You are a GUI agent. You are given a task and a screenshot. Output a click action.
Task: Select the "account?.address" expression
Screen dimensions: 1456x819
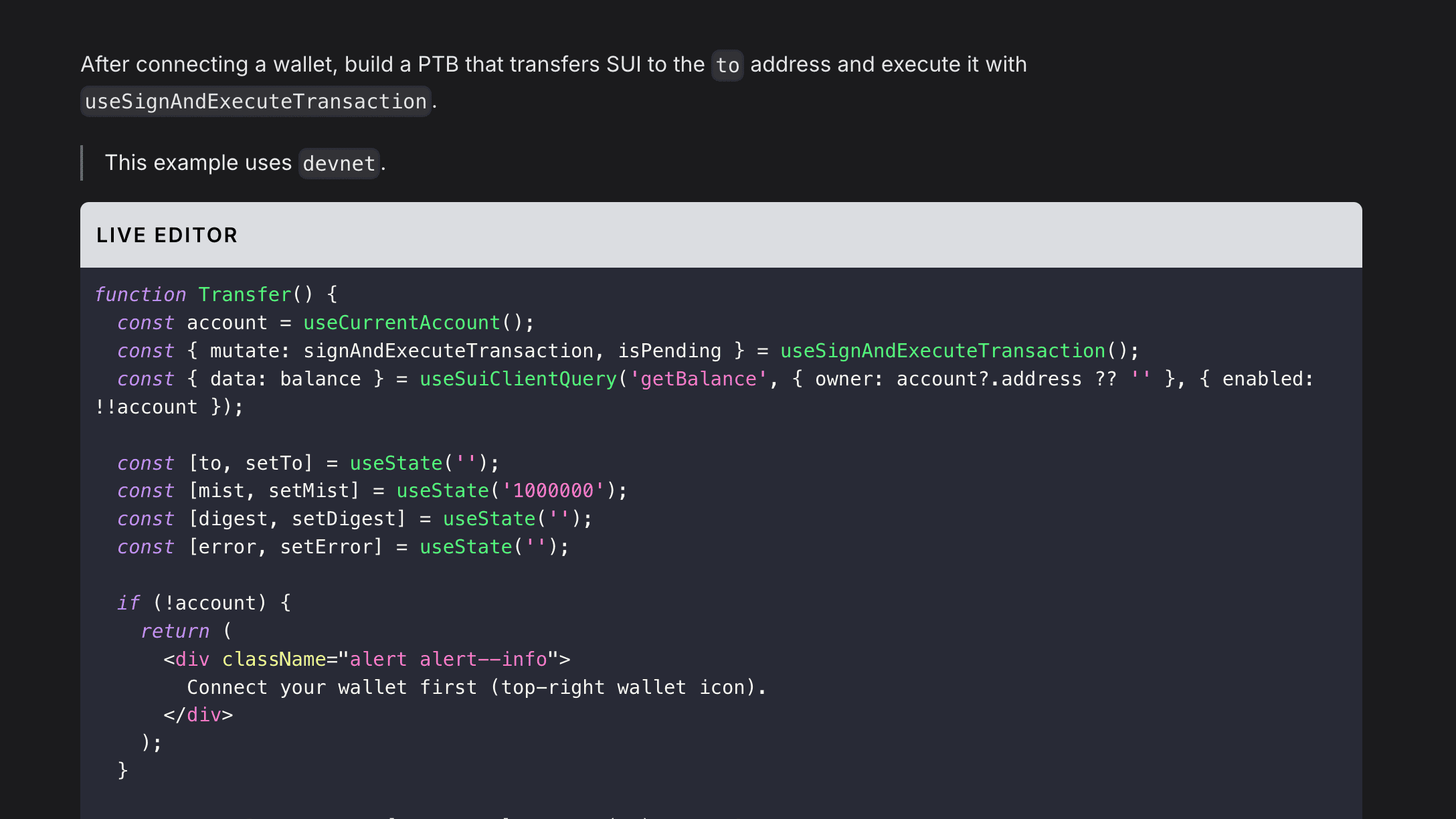click(987, 378)
